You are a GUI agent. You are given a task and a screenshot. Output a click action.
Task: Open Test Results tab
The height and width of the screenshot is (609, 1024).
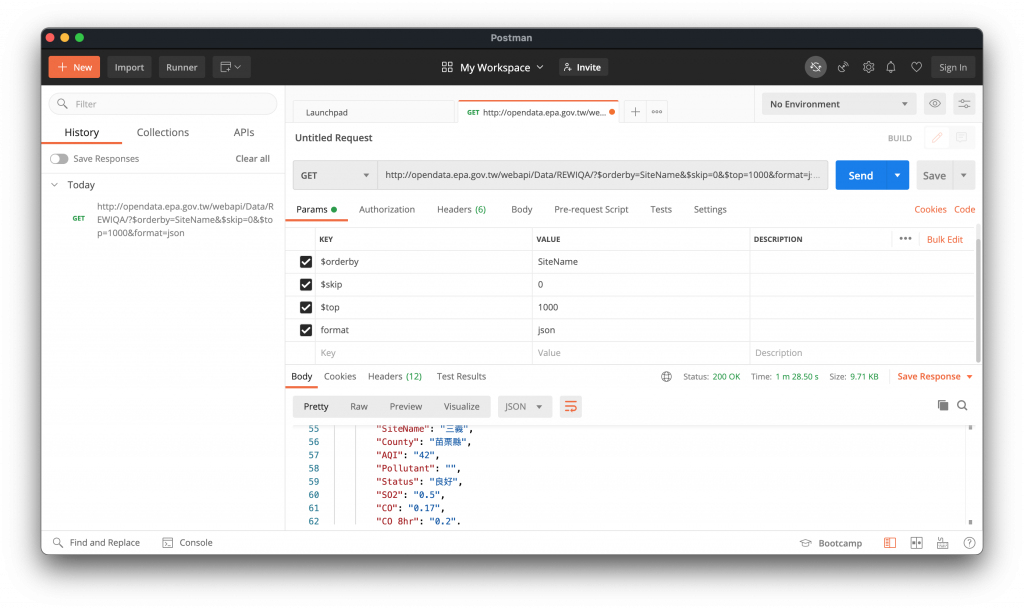tap(461, 377)
